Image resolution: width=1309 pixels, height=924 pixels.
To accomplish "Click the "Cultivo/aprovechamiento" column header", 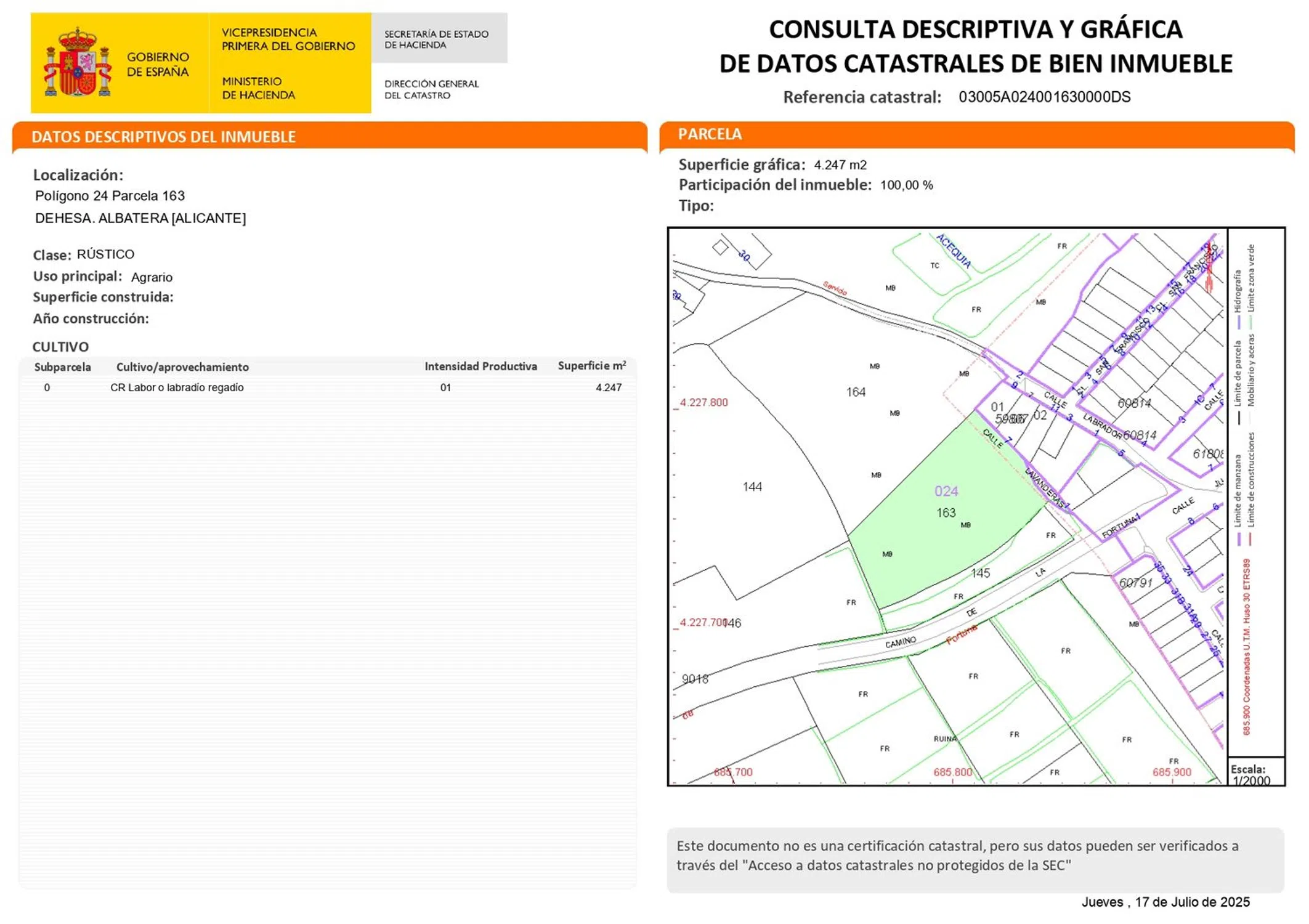I will pyautogui.click(x=182, y=367).
